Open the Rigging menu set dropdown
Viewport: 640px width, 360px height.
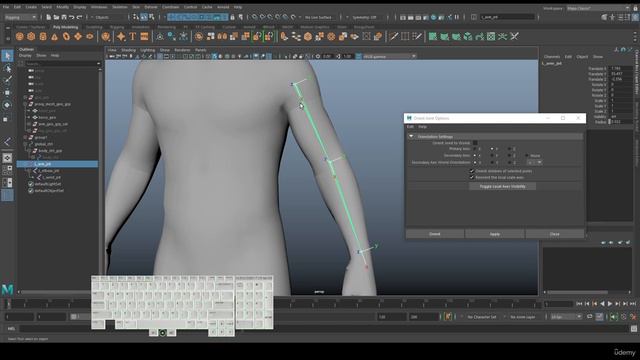[20, 17]
